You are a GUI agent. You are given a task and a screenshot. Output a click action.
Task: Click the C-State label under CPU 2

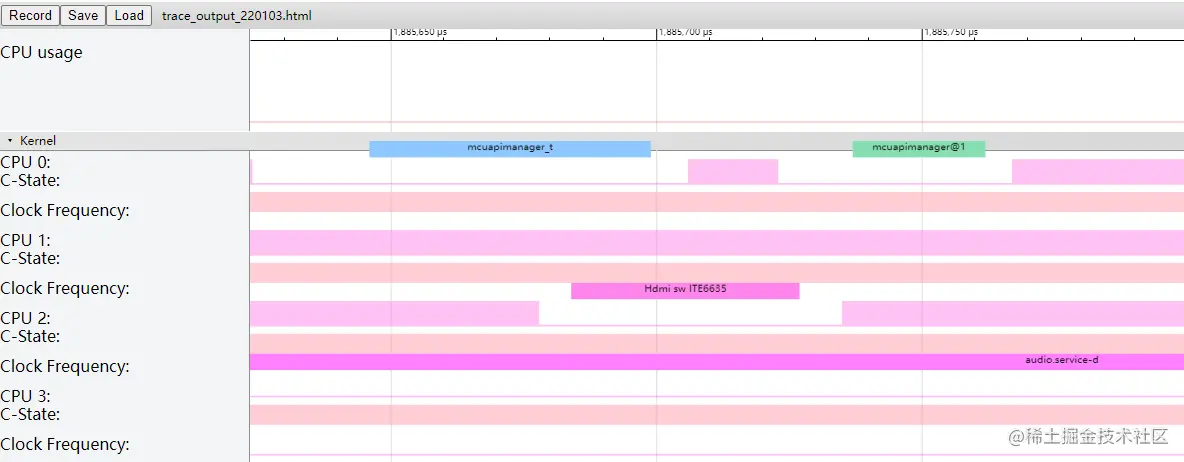tap(30, 336)
